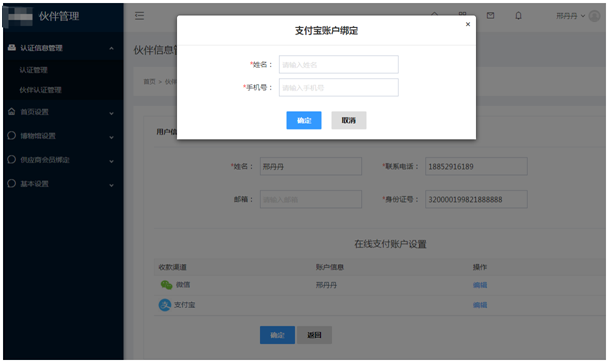Edit the 支付宝 row via 编辑 link
Screen dimensions: 609x363
[x=480, y=305]
